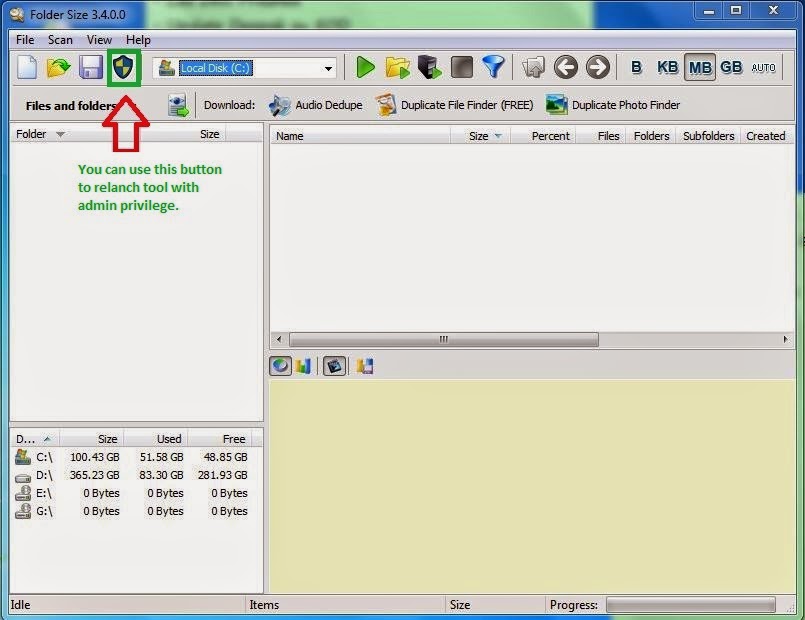The width and height of the screenshot is (805, 620).
Task: Click the Idle status text
Action: pos(21,605)
